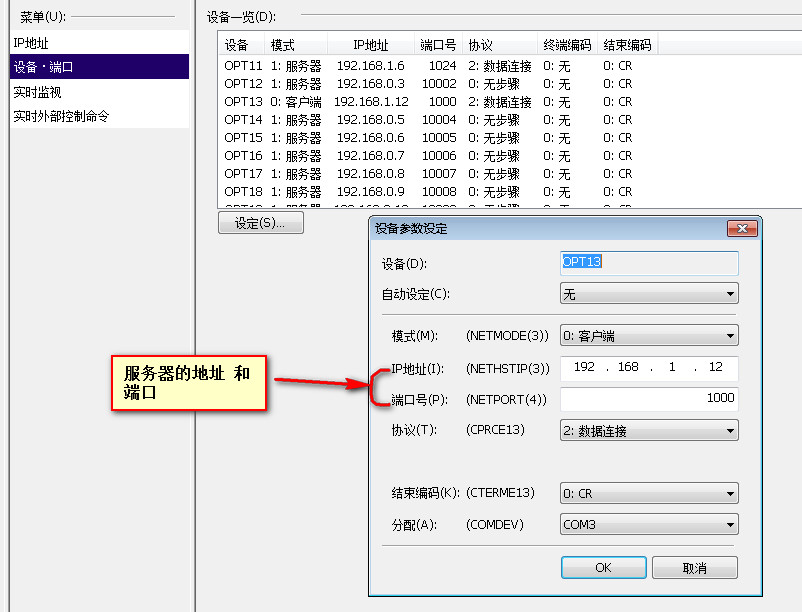Select 实时外部控制命令 menu entry
The width and height of the screenshot is (802, 612).
(x=98, y=116)
